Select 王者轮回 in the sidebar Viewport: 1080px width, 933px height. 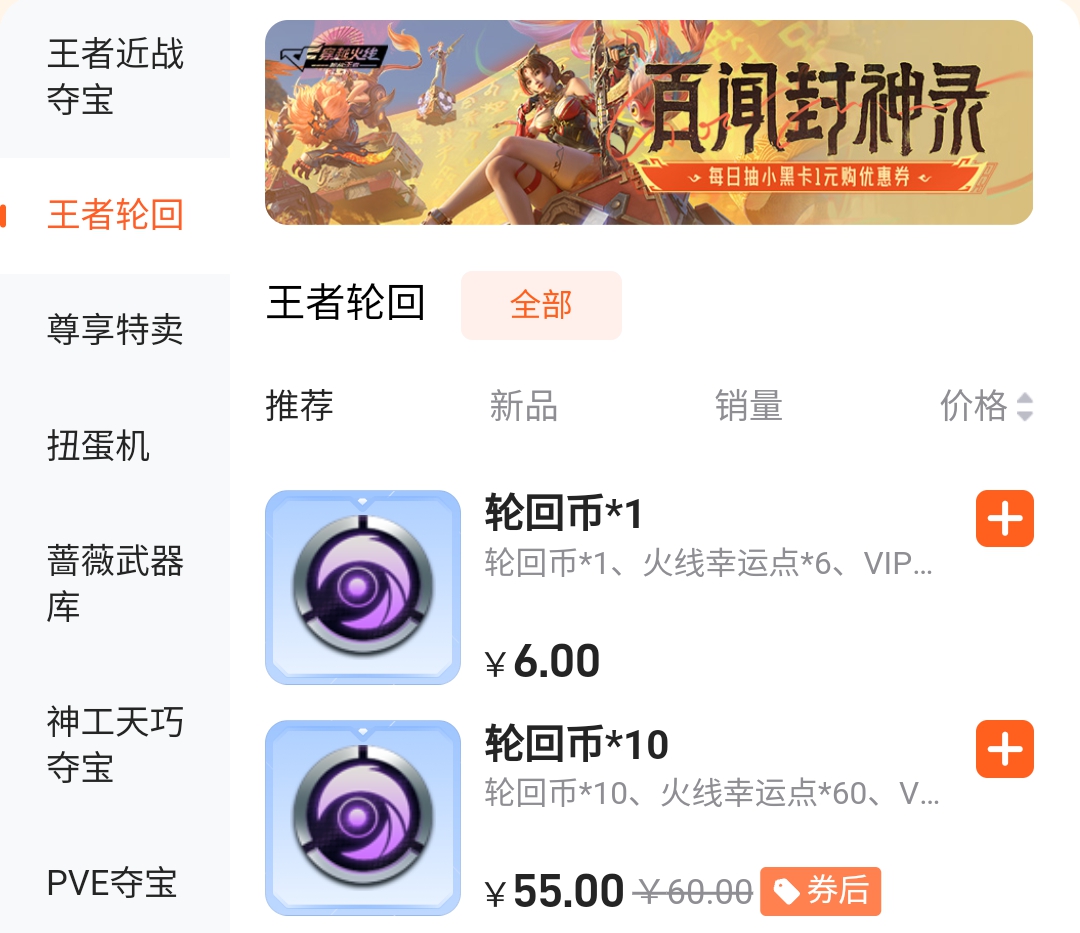click(115, 215)
